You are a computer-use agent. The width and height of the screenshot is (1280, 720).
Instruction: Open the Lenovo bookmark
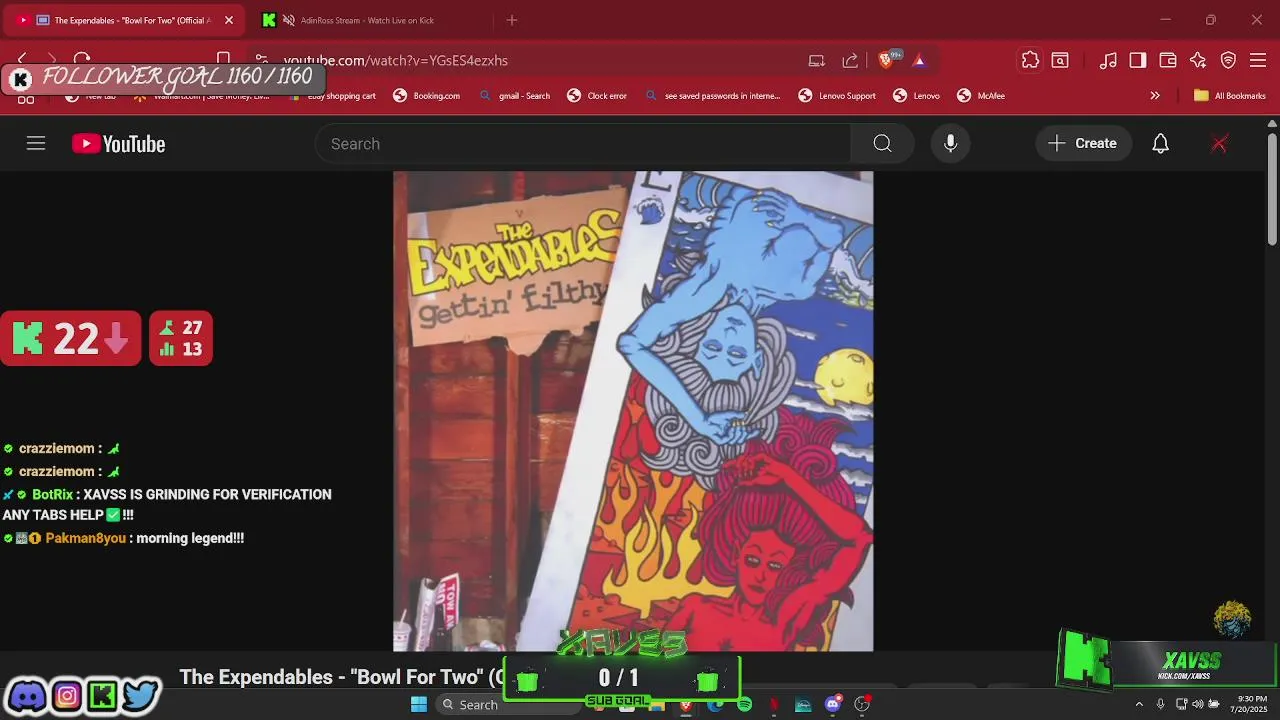coord(916,96)
